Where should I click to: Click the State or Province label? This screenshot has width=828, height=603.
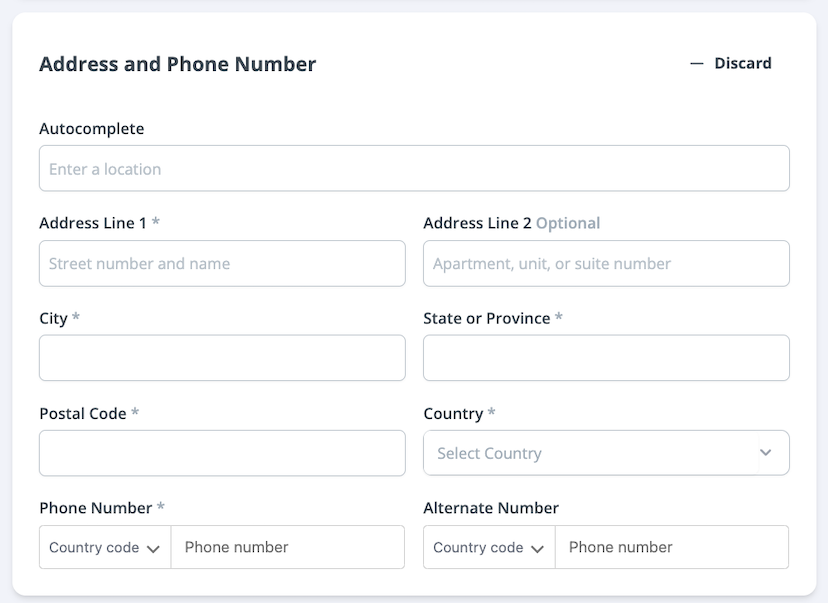(x=487, y=318)
